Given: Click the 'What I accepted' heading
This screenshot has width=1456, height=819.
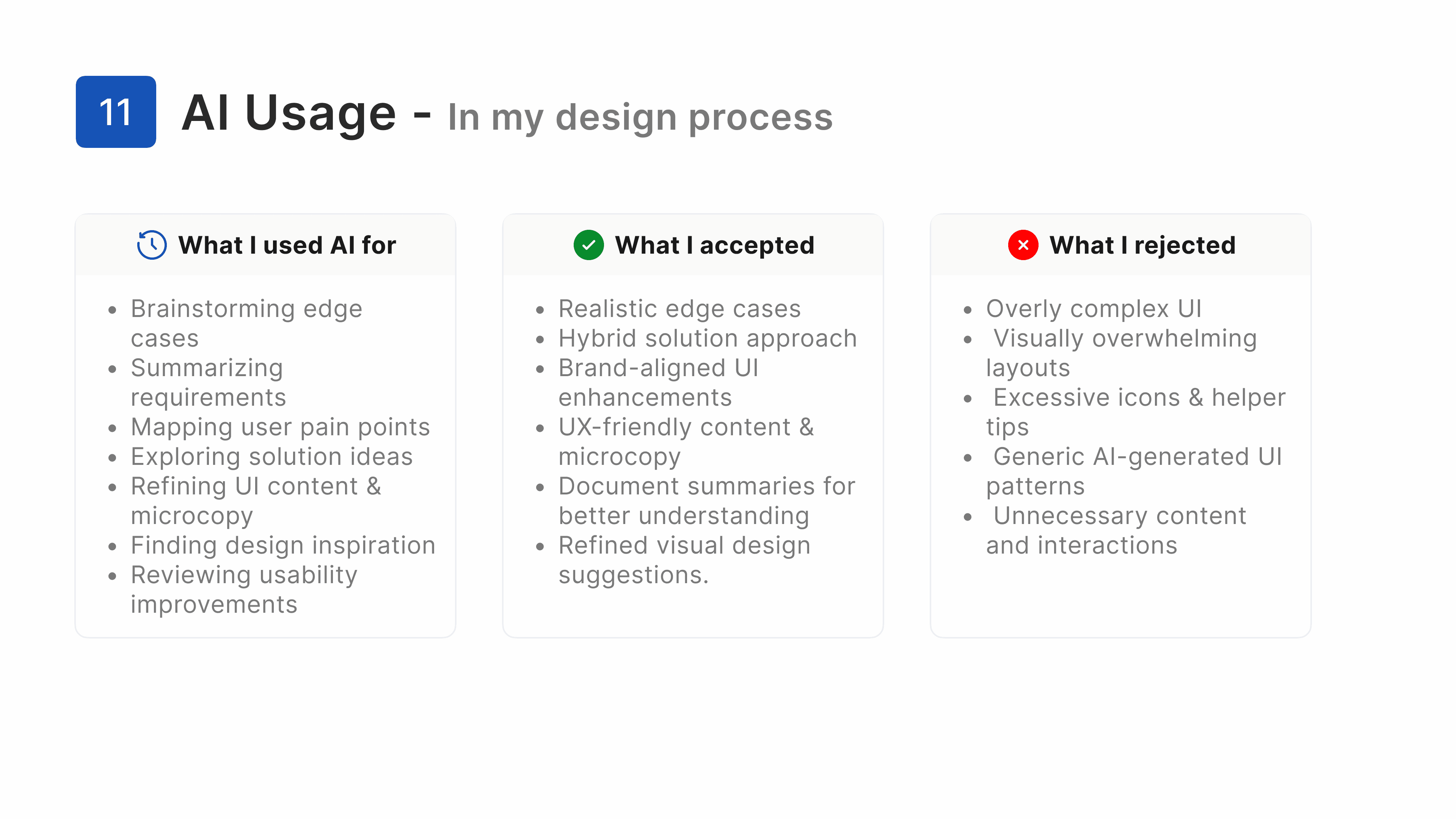Looking at the screenshot, I should [x=714, y=245].
